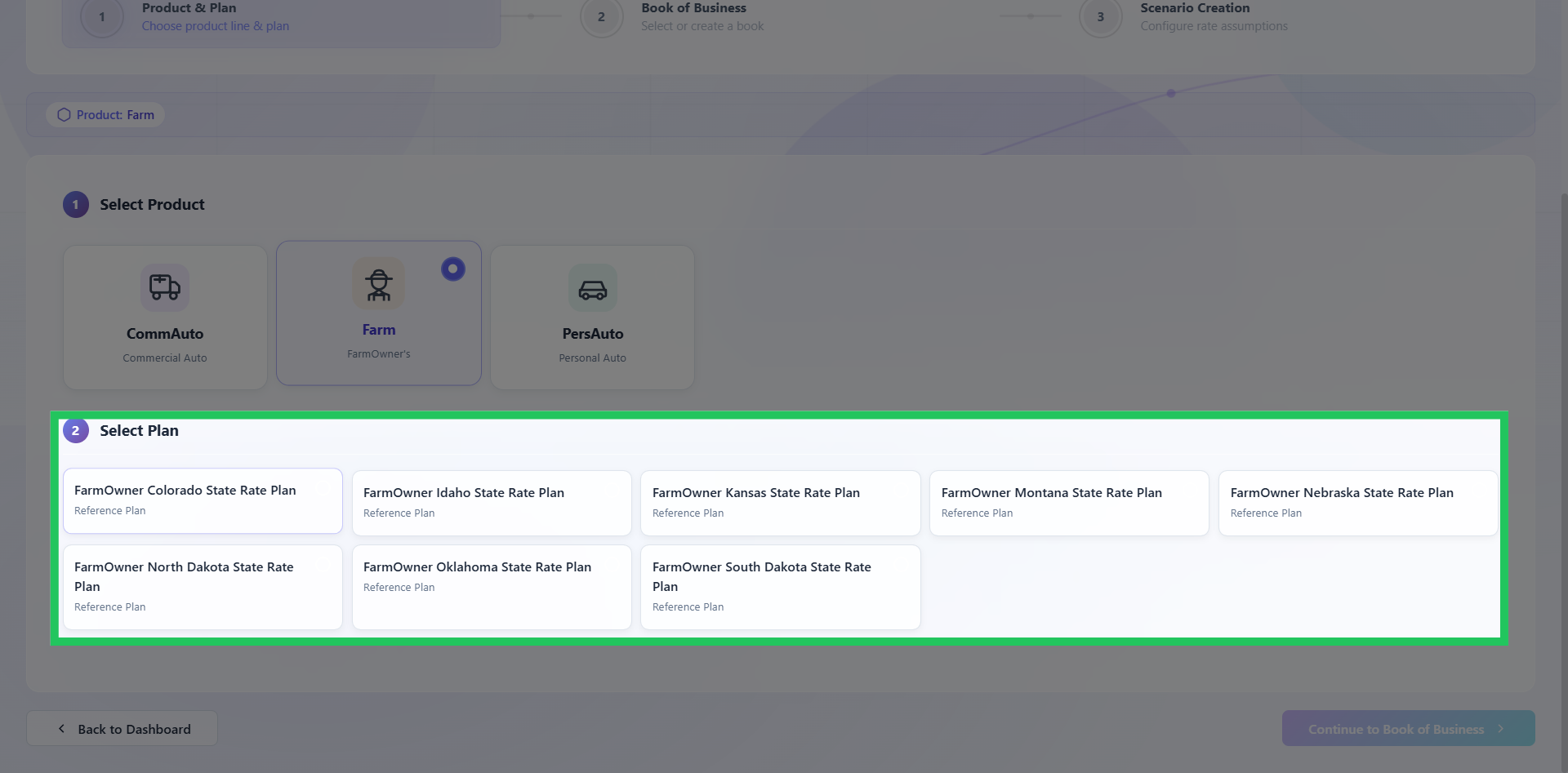Choose FarmOwner Colorado State Rate Plan
The image size is (1568, 773).
pos(203,500)
